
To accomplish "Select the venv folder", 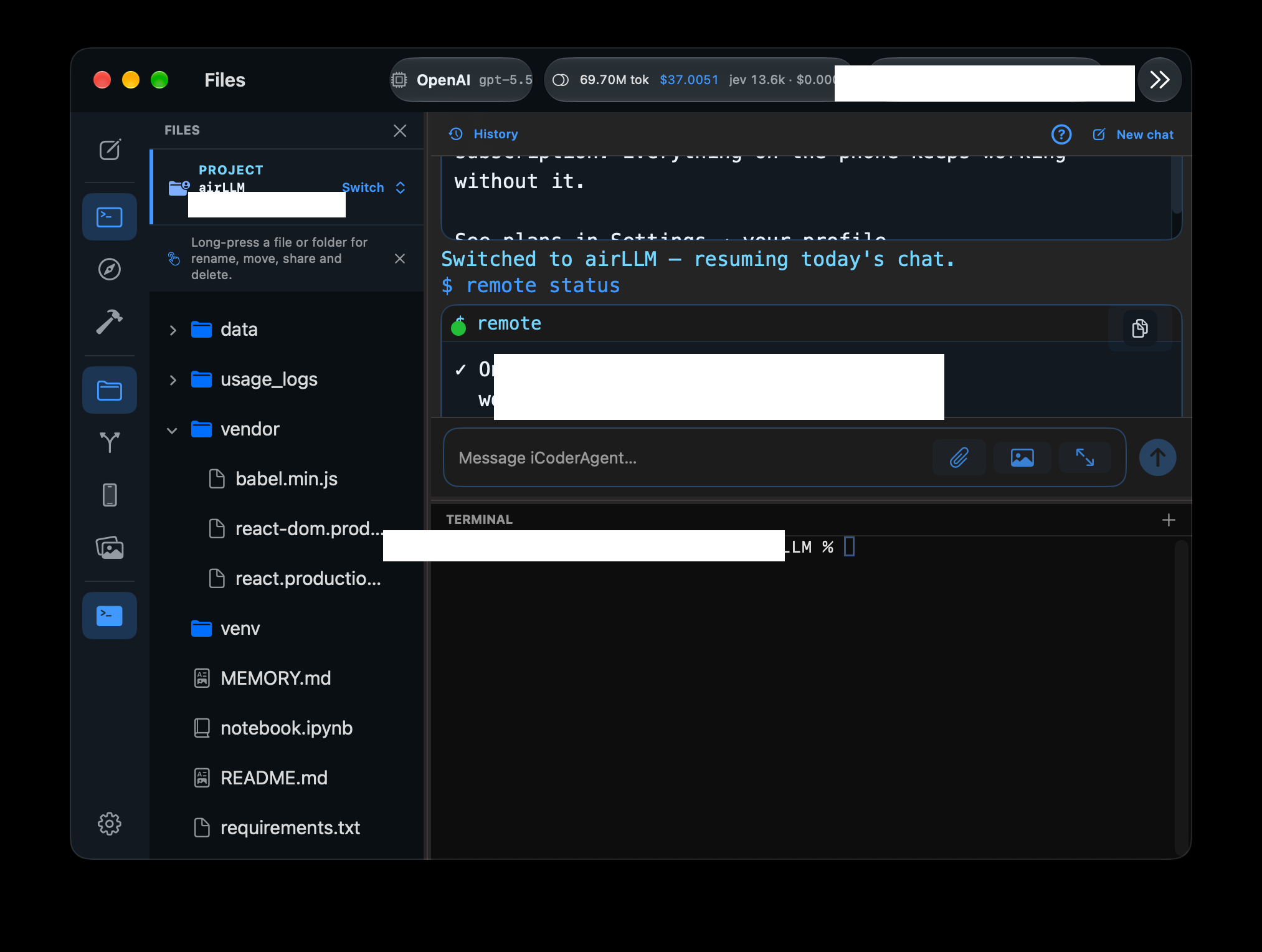I will [287, 629].
